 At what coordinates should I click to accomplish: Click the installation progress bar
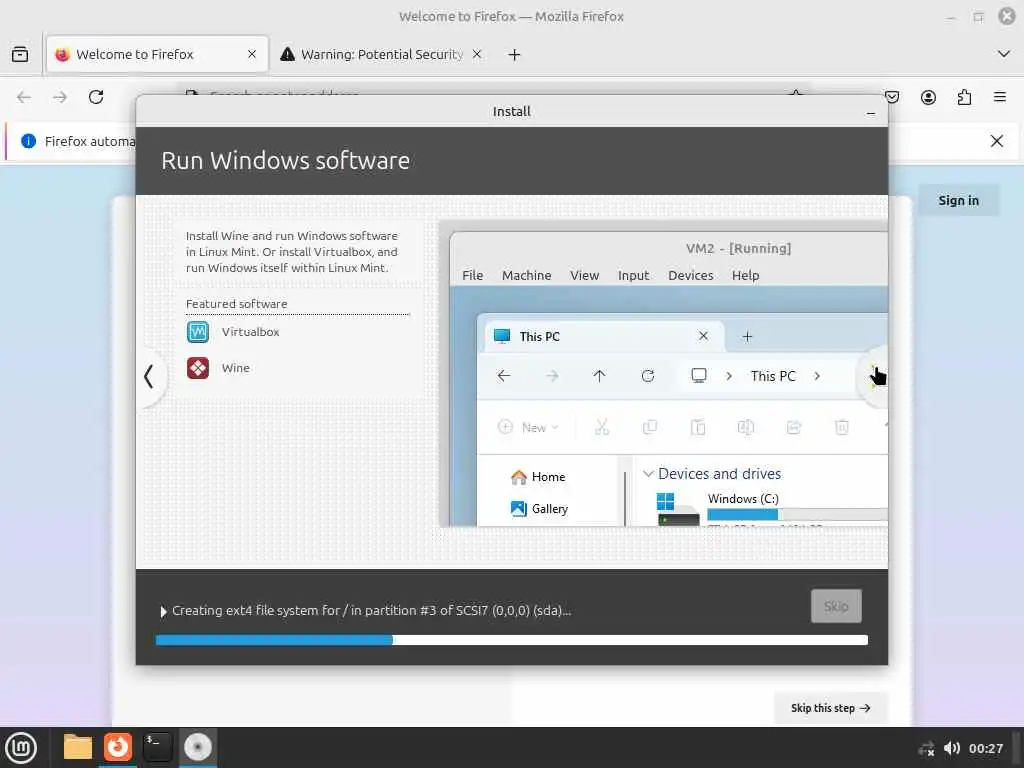pyautogui.click(x=512, y=640)
